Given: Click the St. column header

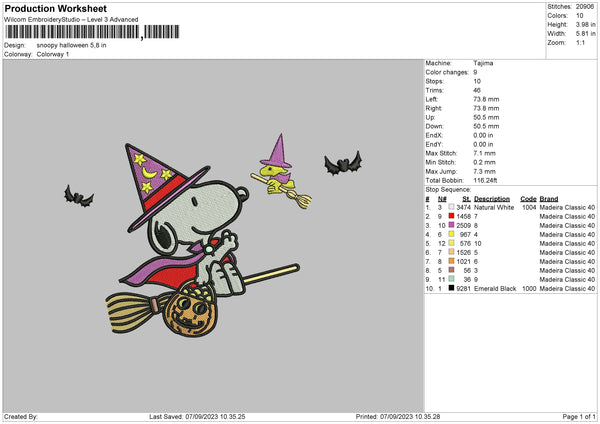Looking at the screenshot, I should pyautogui.click(x=466, y=199).
